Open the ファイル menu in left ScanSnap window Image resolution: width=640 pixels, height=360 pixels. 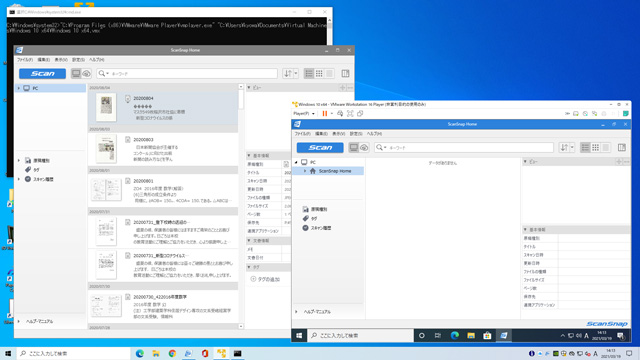(x=25, y=60)
